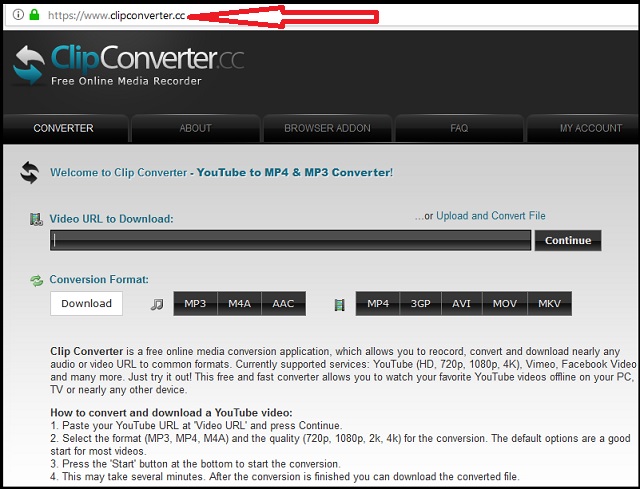Click step 4 'This may take several minutes' text
The image size is (640, 489).
(x=285, y=476)
